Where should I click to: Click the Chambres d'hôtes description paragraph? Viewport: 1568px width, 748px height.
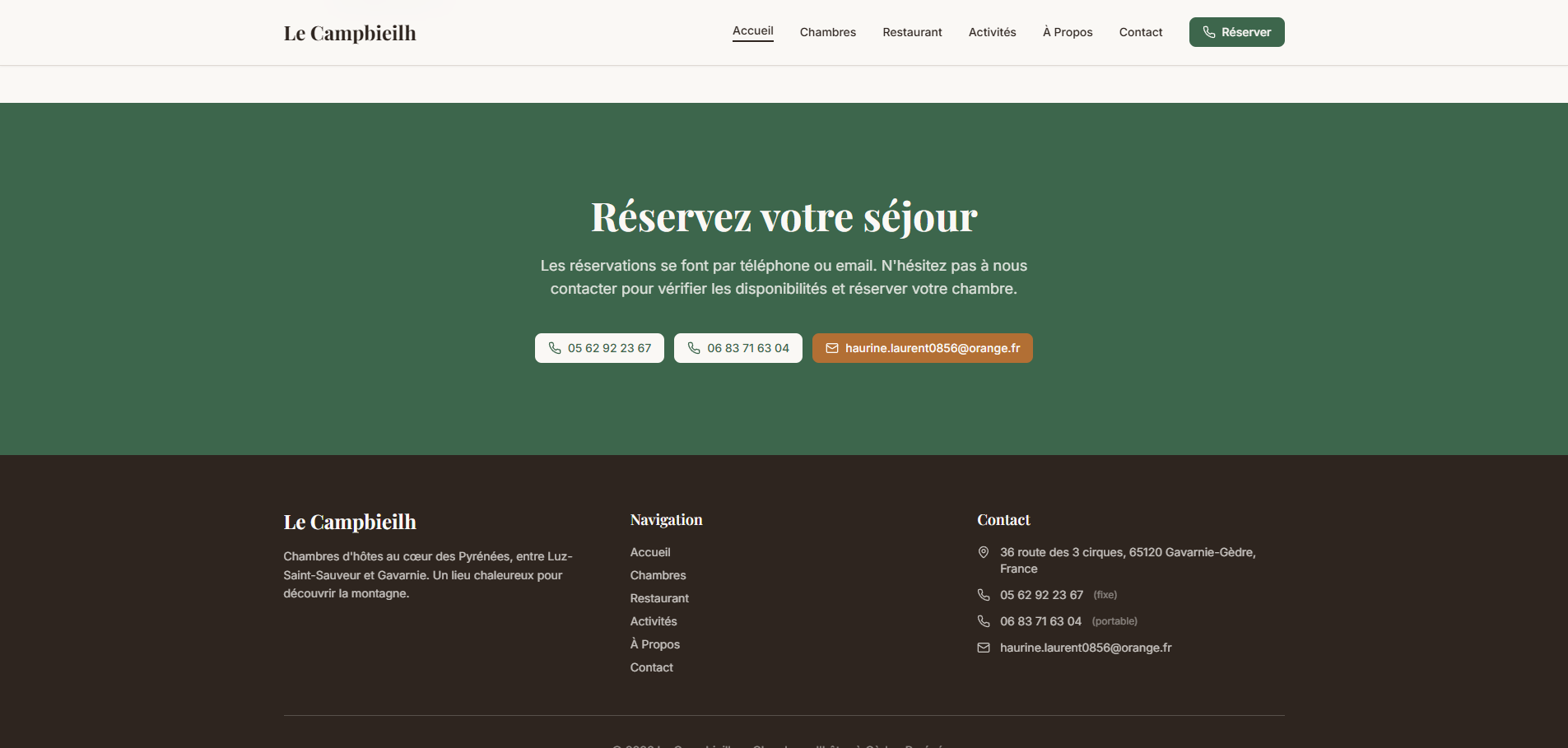pyautogui.click(x=428, y=575)
